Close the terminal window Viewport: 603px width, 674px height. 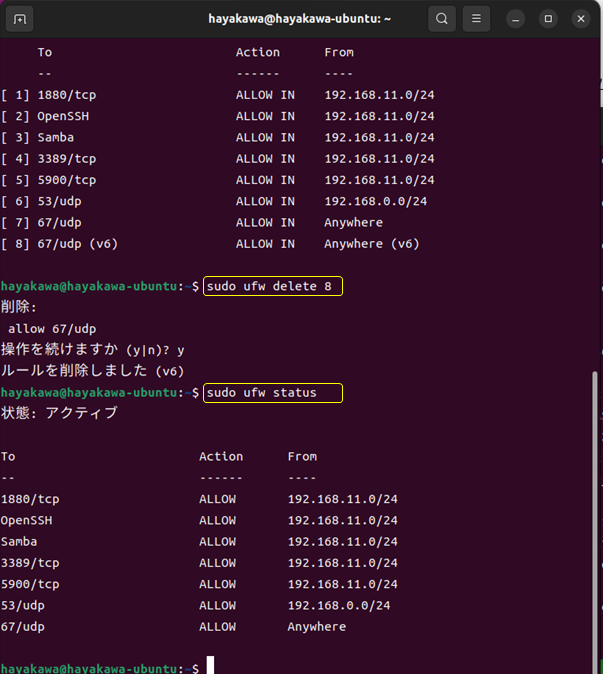581,19
